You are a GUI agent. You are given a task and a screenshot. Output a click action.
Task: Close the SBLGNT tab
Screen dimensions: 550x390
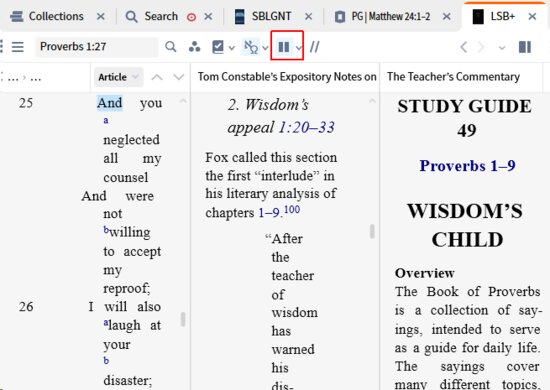pos(308,16)
